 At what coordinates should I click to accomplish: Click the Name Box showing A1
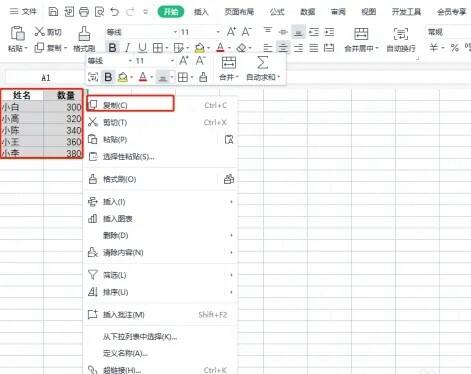click(x=45, y=78)
